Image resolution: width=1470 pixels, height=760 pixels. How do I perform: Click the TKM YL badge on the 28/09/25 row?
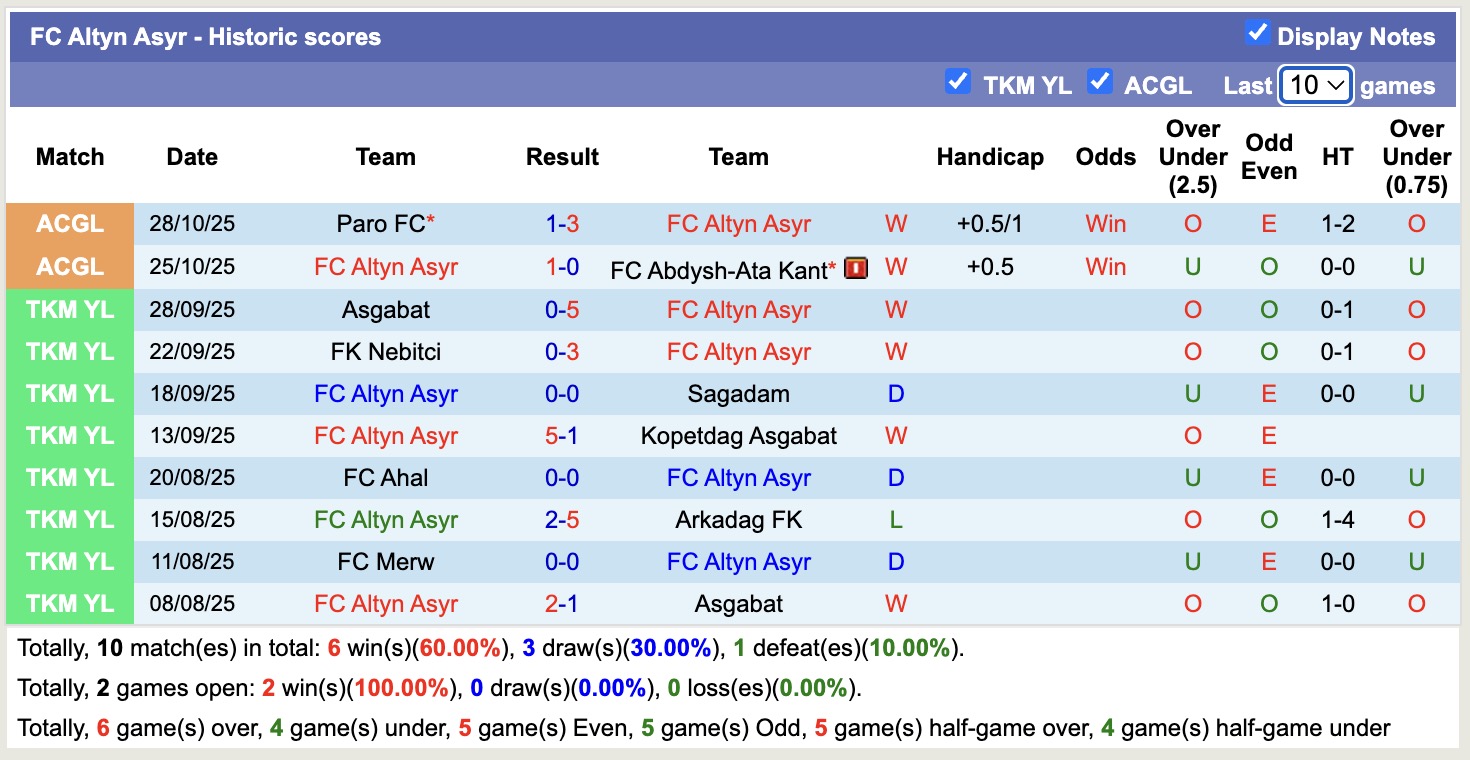pyautogui.click(x=69, y=309)
